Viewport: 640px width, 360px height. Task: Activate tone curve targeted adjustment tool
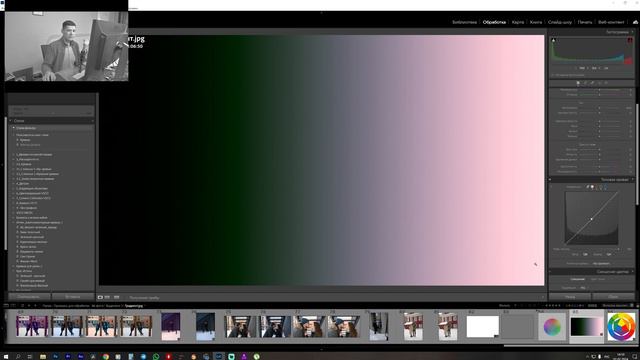[x=551, y=187]
